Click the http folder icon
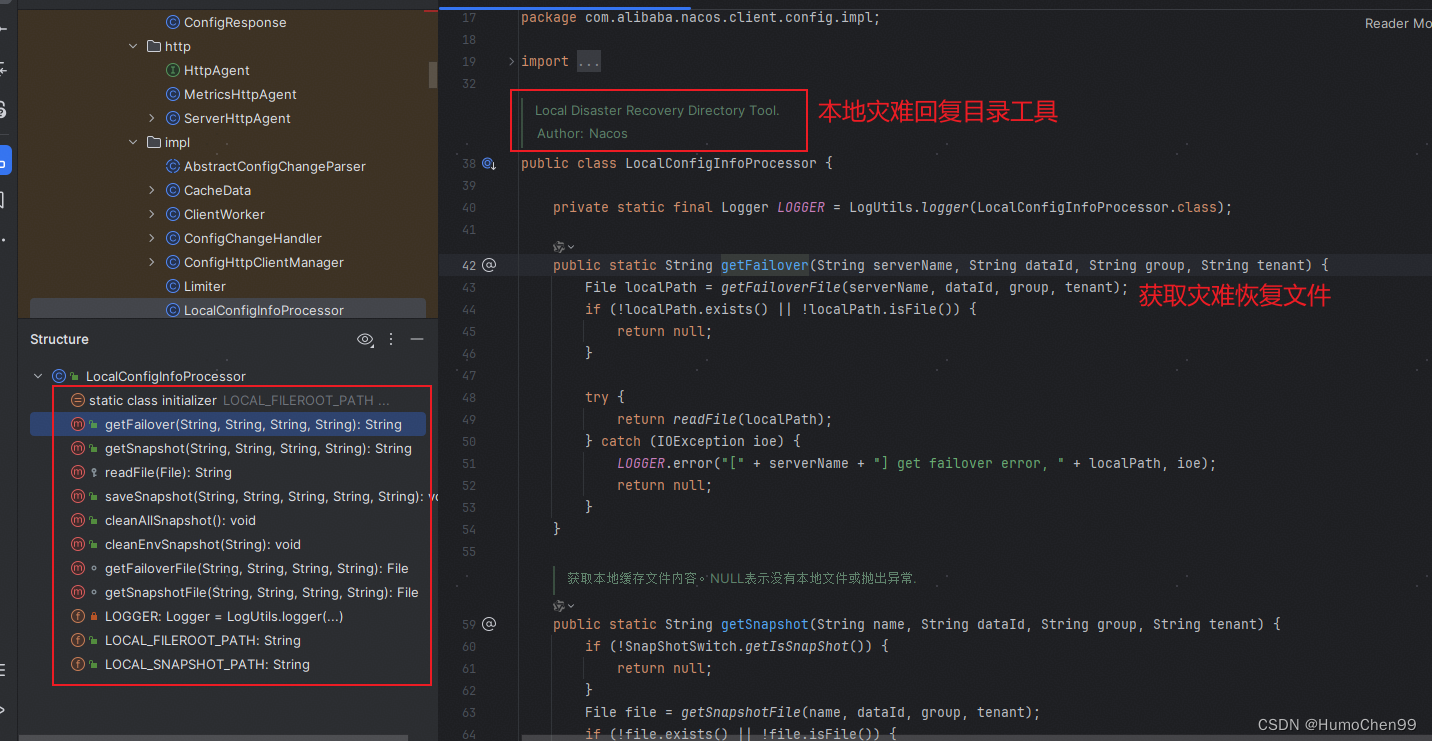This screenshot has width=1432, height=741. click(154, 46)
